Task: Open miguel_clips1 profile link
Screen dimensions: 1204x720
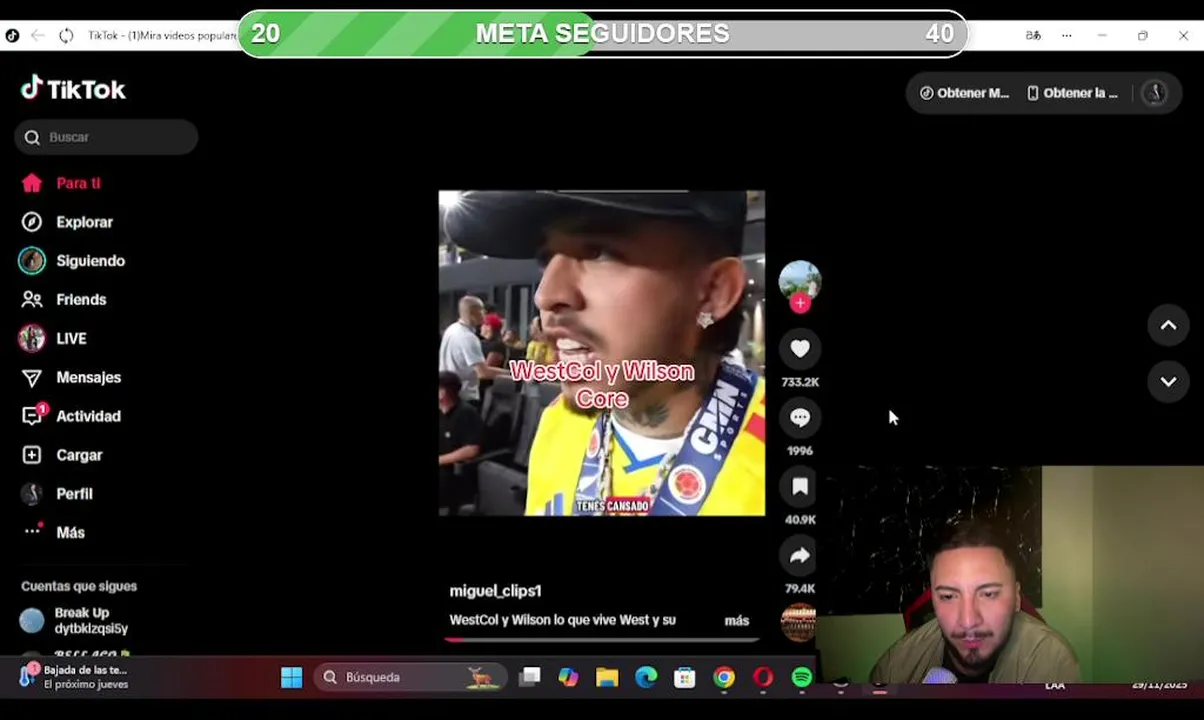Action: [495, 591]
